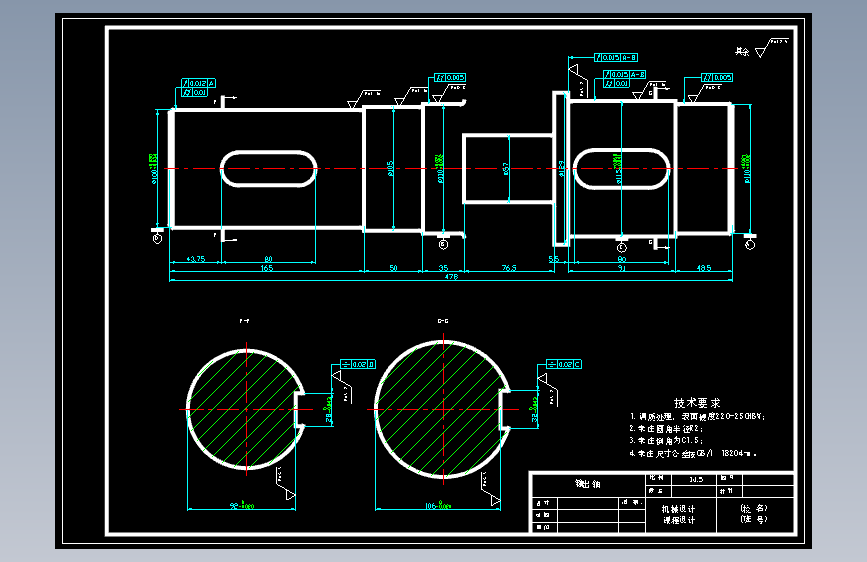Click the 5.5 dimension text
Viewport: 867px width, 562px height.
[x=553, y=259]
